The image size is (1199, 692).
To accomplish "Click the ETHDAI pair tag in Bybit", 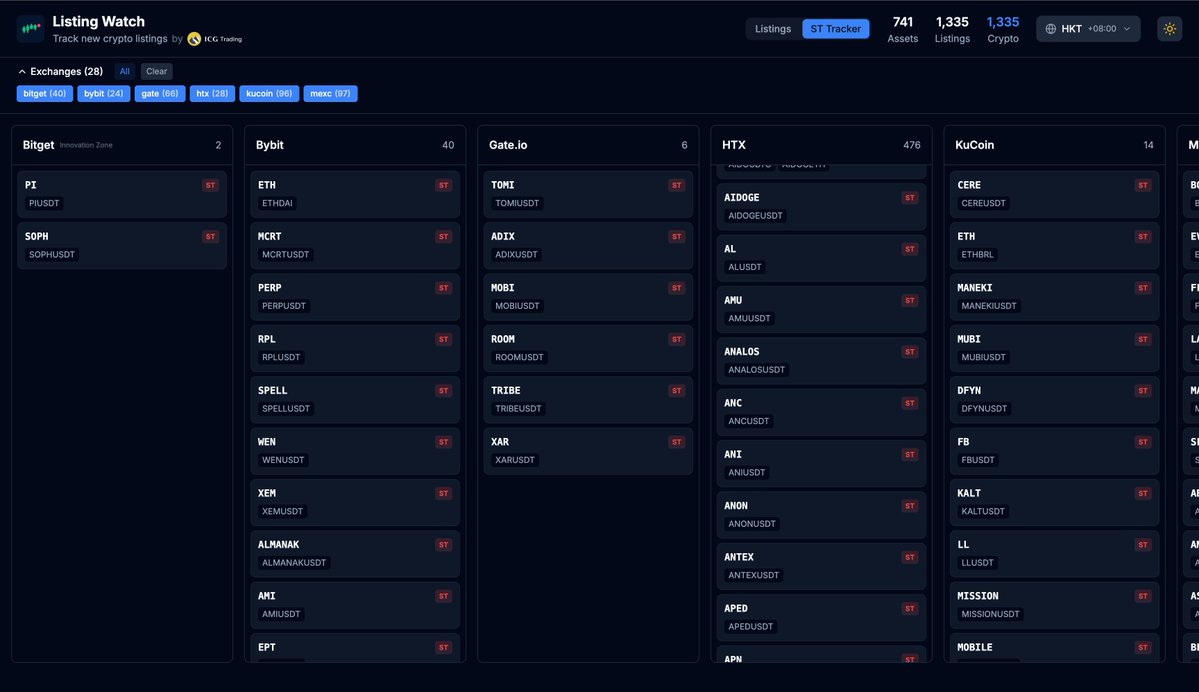I will tap(278, 203).
